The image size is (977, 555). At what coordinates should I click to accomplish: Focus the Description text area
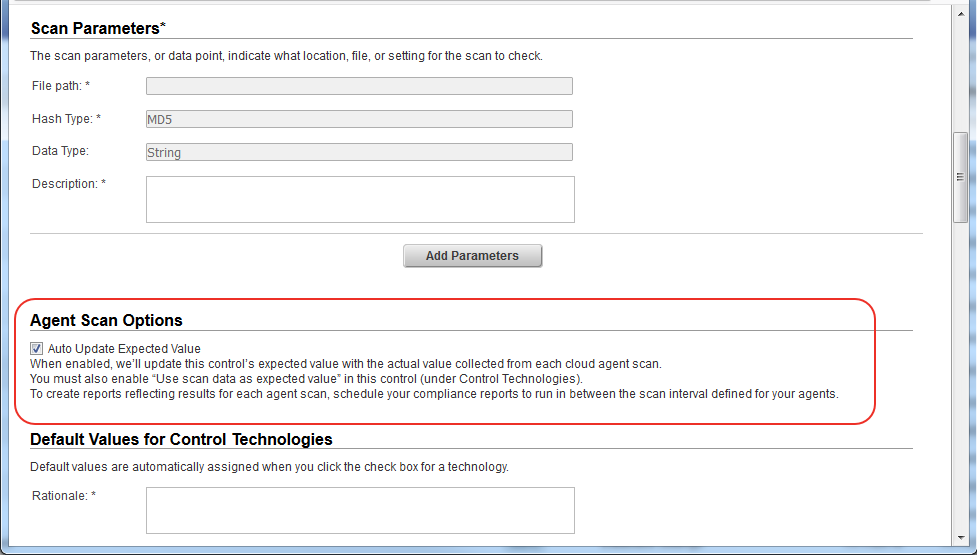pyautogui.click(x=360, y=199)
